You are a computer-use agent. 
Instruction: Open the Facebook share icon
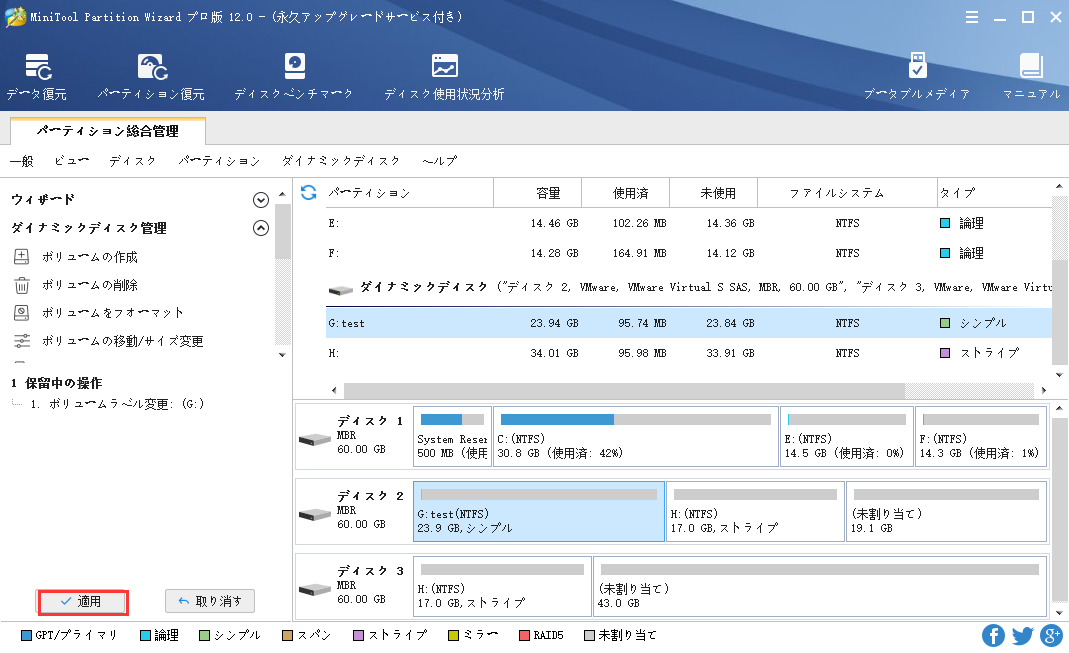993,635
